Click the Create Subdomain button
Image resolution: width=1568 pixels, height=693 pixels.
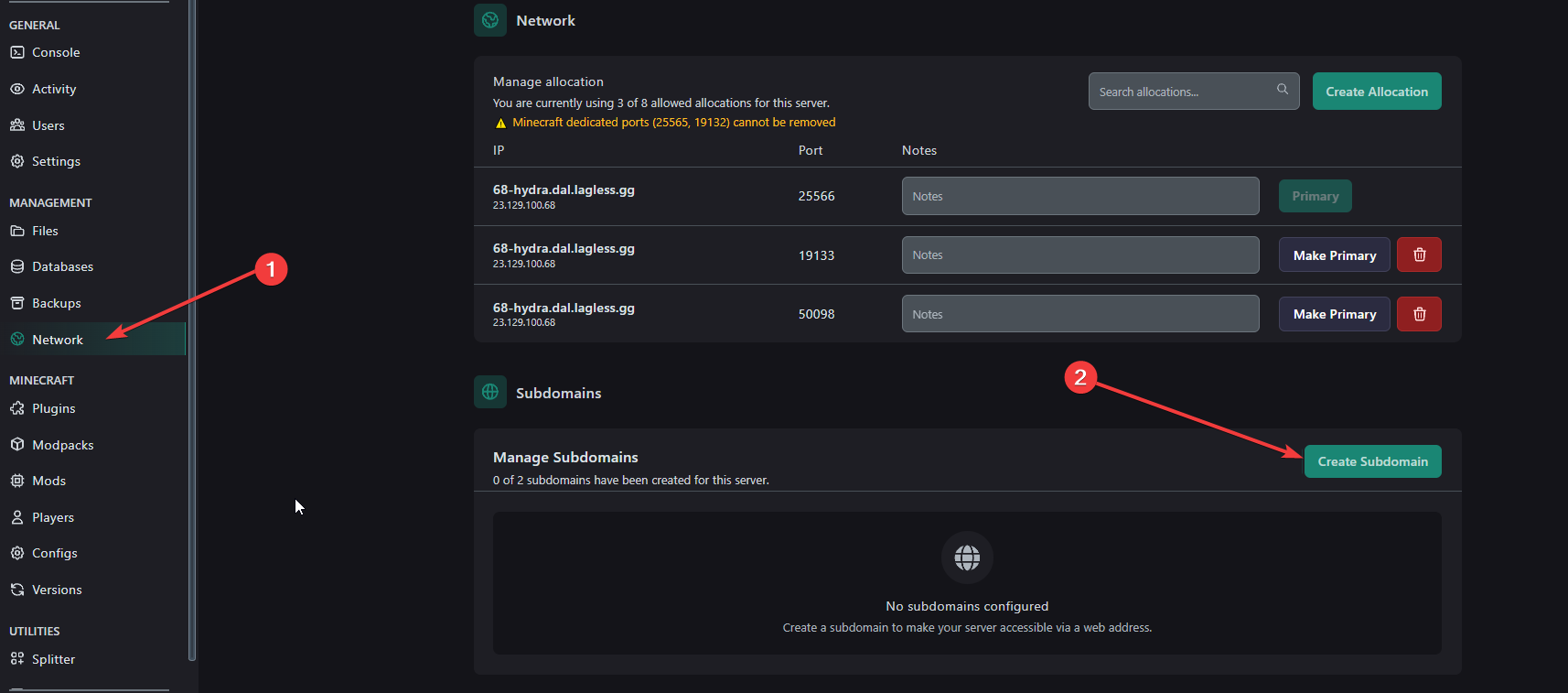[x=1372, y=461]
